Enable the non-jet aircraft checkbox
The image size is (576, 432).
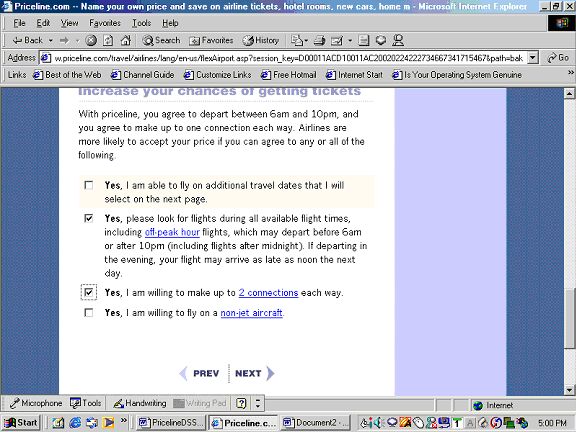point(89,313)
